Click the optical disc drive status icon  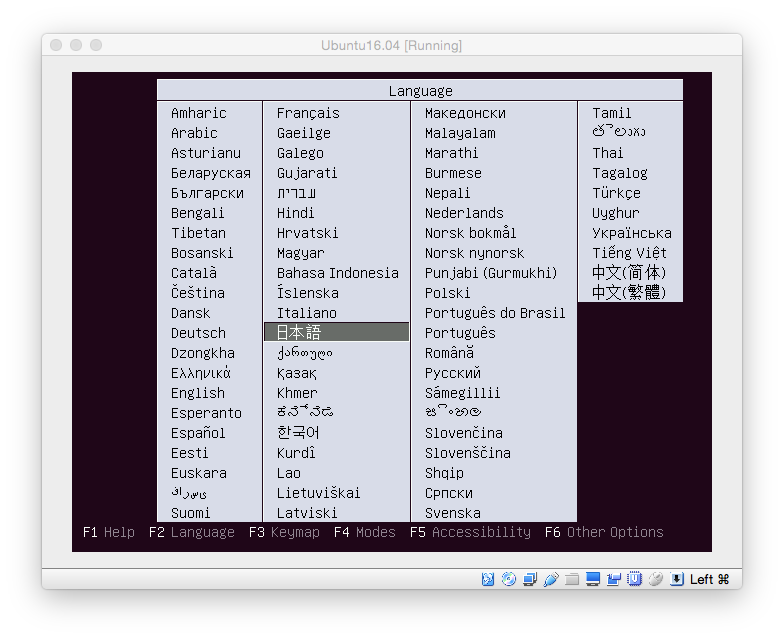(x=508, y=579)
